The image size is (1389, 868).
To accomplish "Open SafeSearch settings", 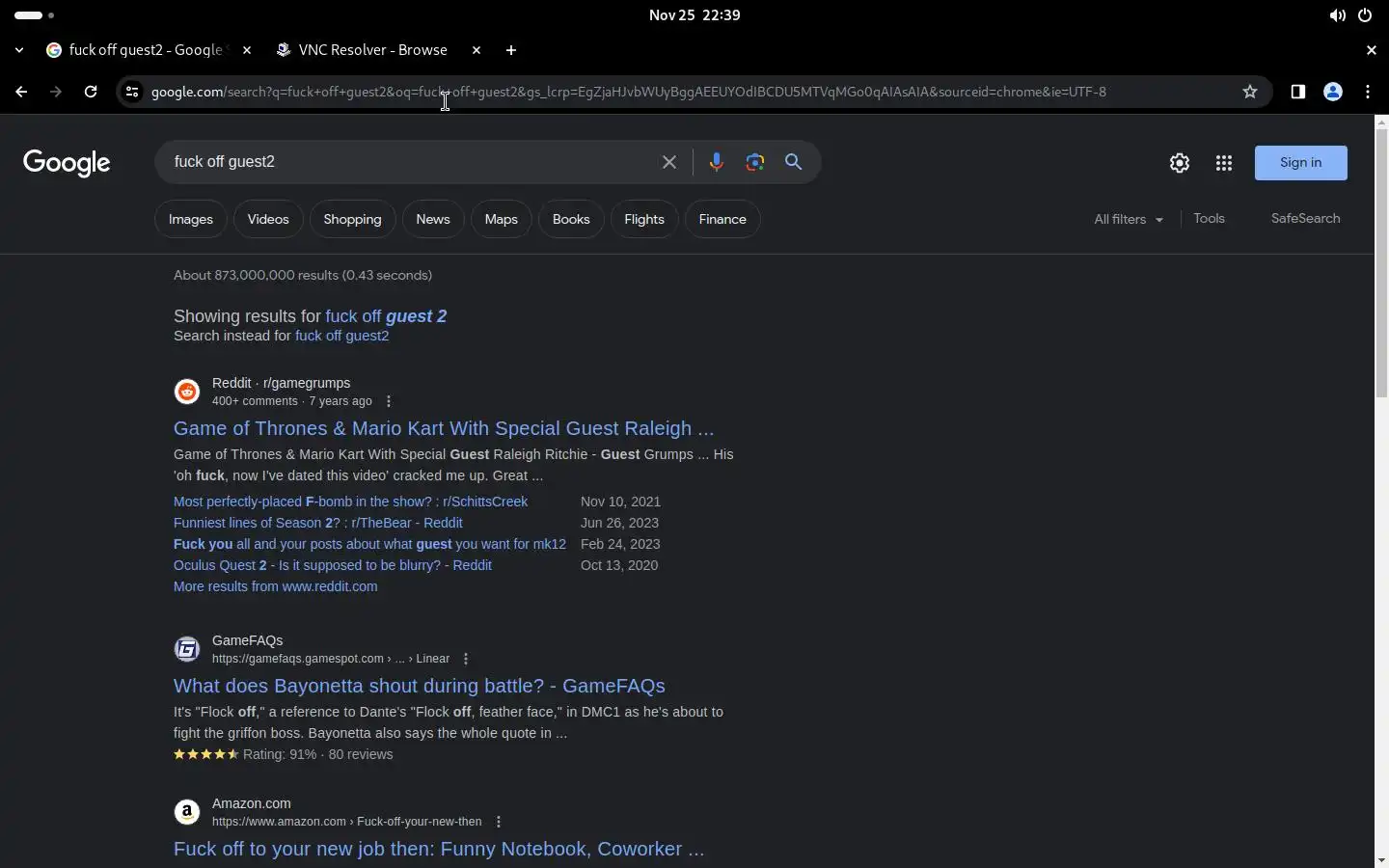I will 1305,219.
